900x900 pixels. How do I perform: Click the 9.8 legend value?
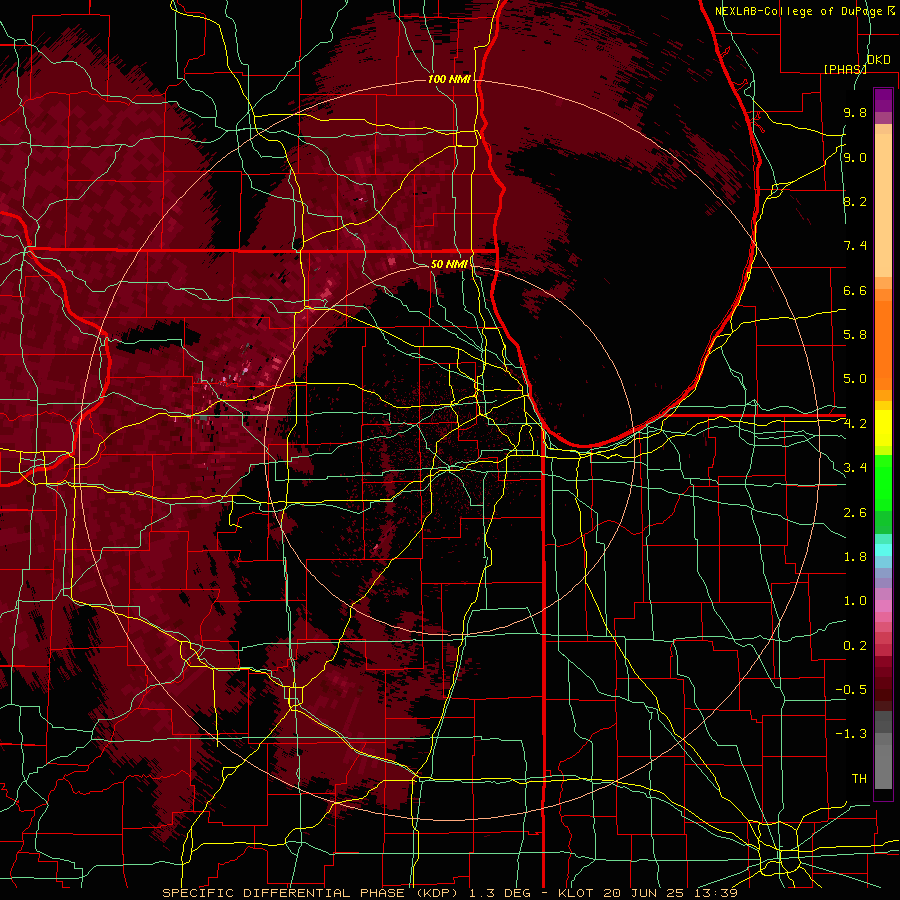pos(855,112)
